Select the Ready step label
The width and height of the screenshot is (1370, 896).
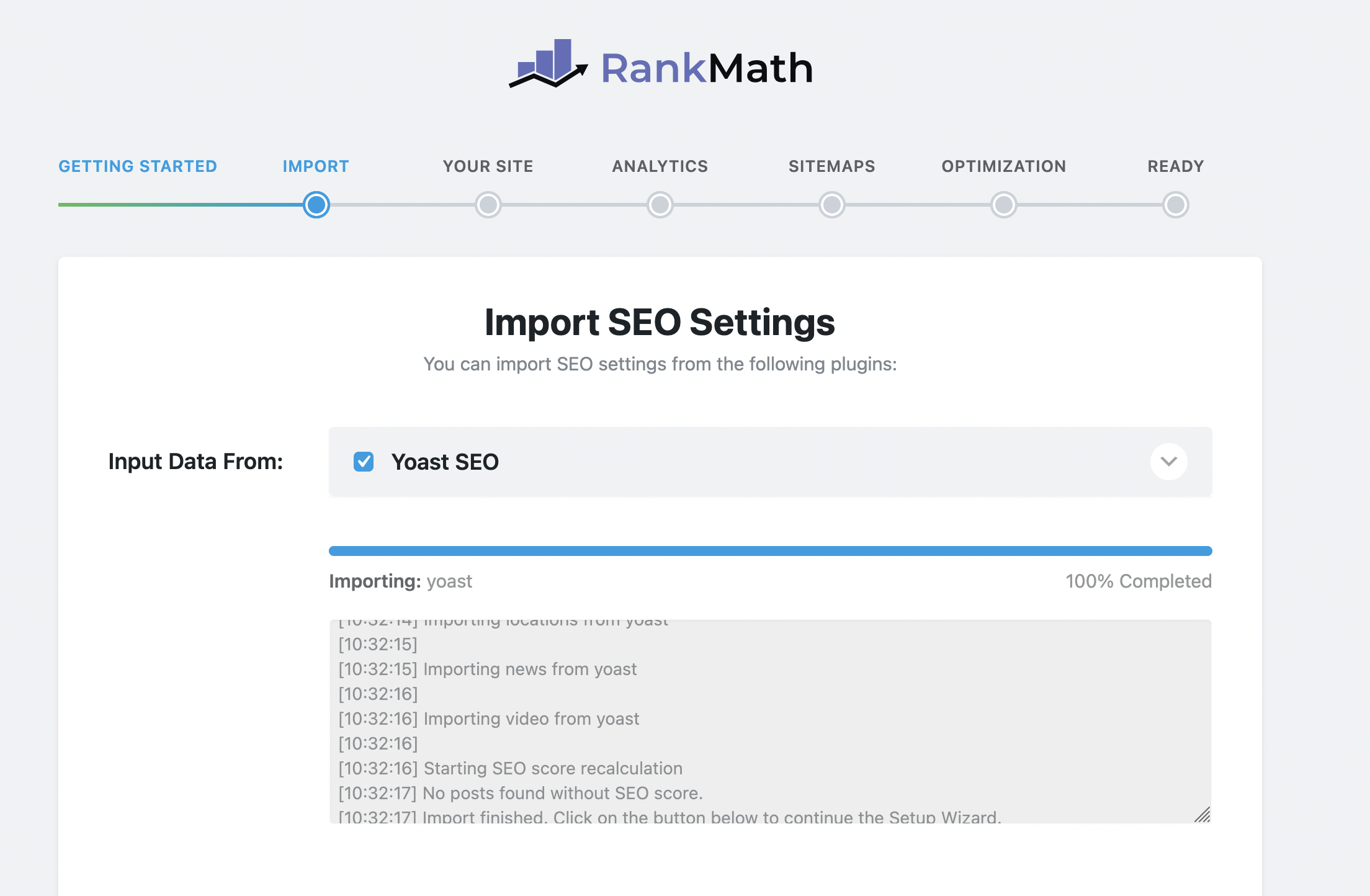[1176, 166]
